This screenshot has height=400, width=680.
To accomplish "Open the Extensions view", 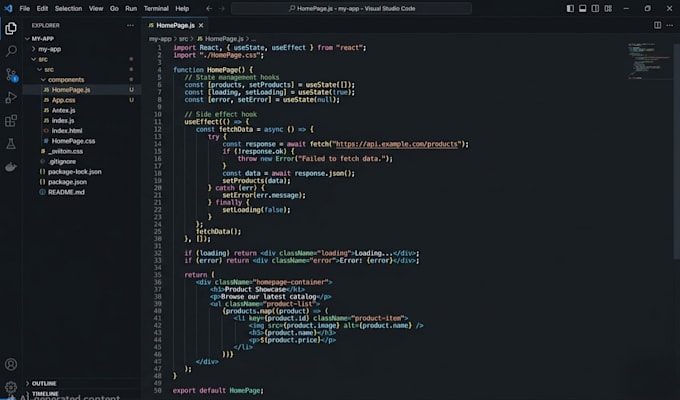I will (x=11, y=121).
